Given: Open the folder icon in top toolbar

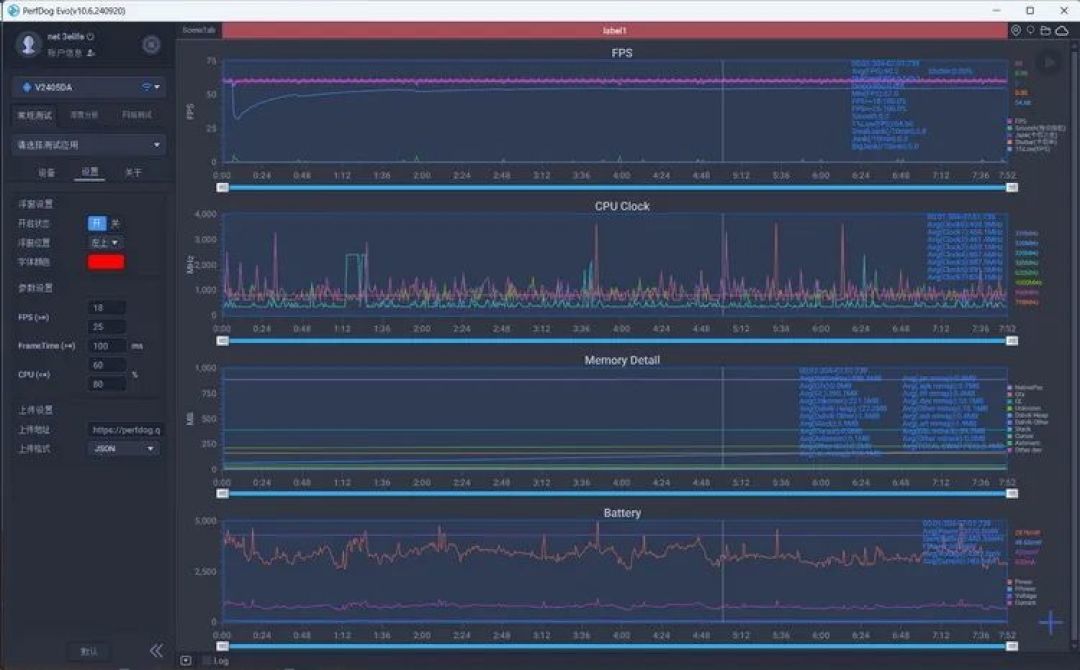Looking at the screenshot, I should coord(1046,30).
